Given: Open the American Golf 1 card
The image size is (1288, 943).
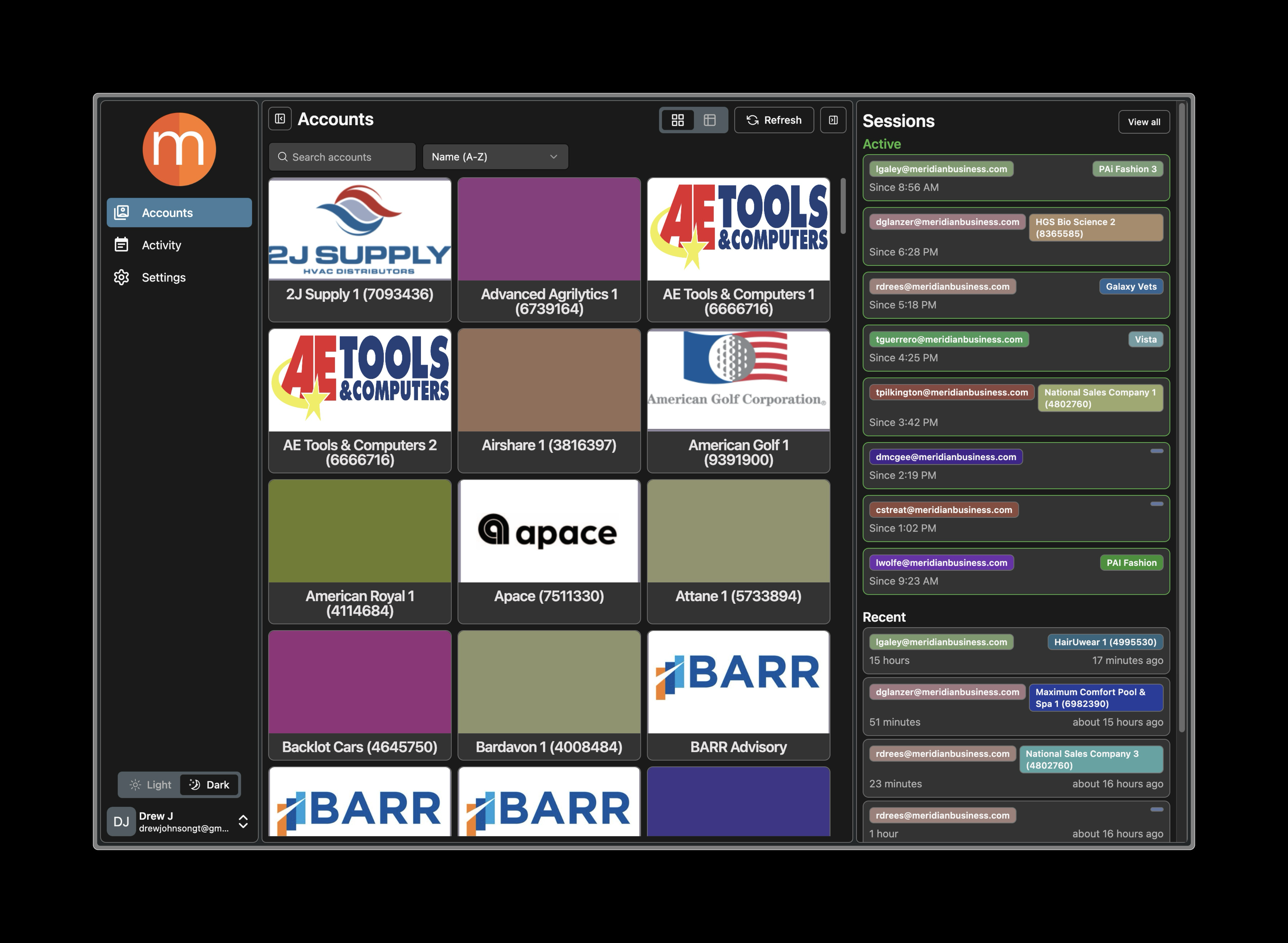Looking at the screenshot, I should (738, 400).
